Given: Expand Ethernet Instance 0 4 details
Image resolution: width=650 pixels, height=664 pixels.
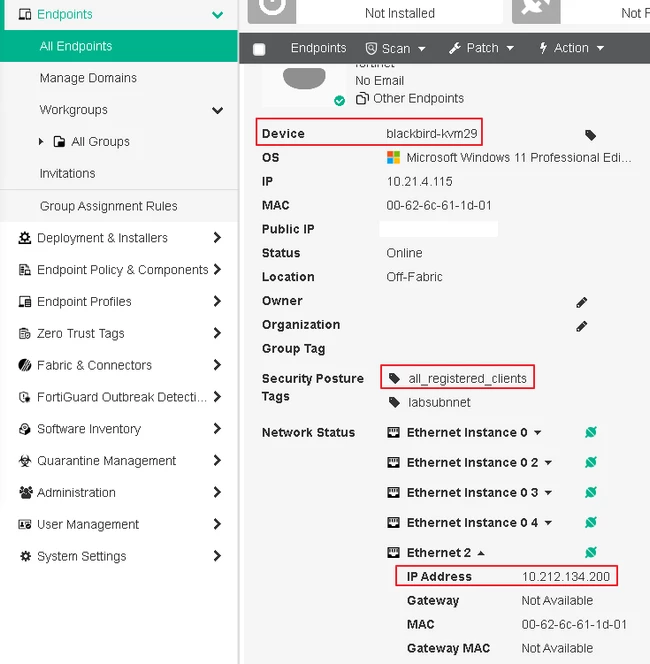Looking at the screenshot, I should (x=548, y=523).
